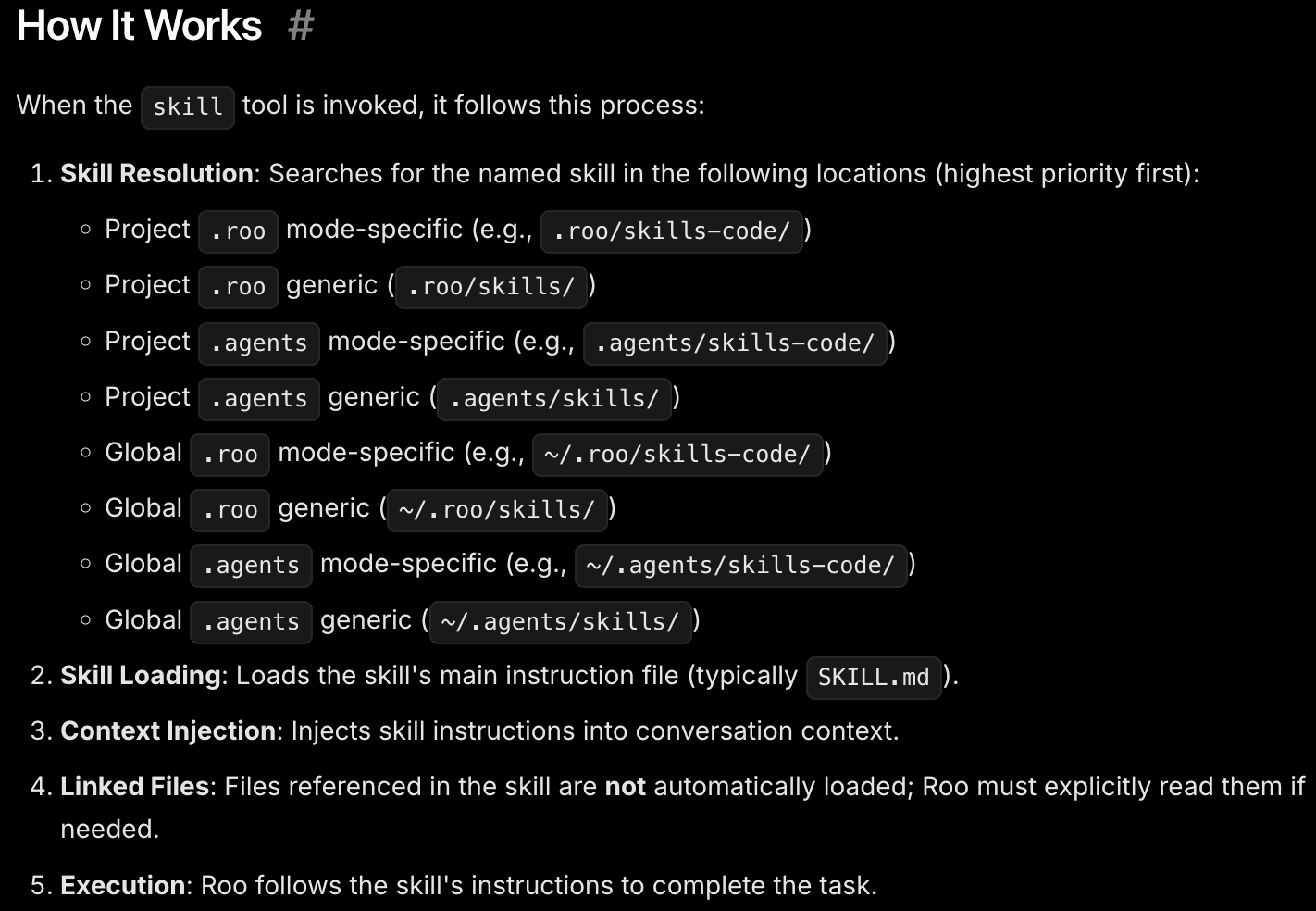The height and width of the screenshot is (911, 1316).
Task: Click the .roo/skills-code/ code path
Action: click(x=671, y=231)
